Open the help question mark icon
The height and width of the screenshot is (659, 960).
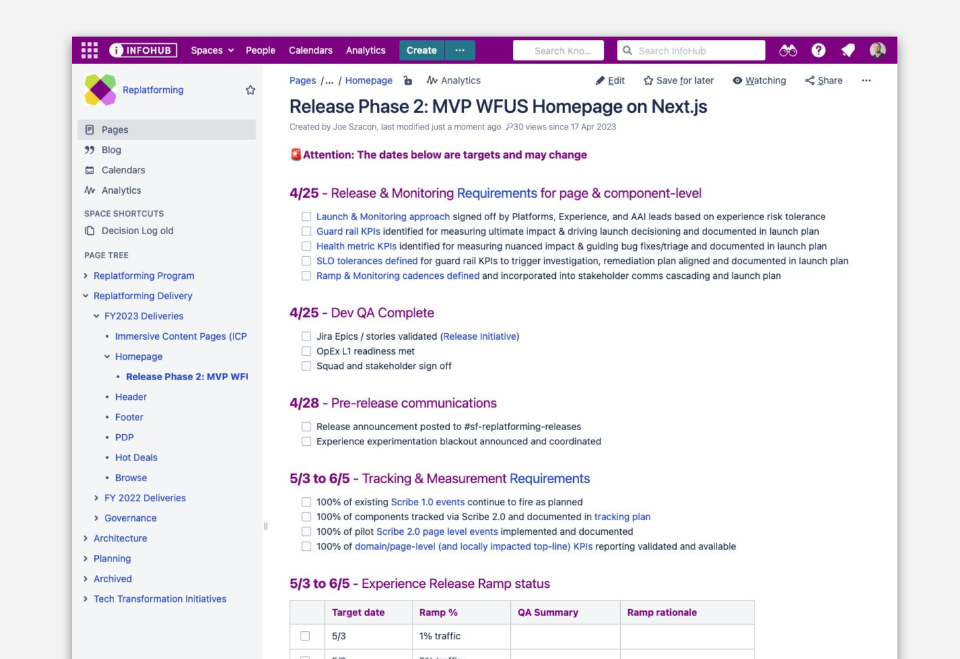pyautogui.click(x=818, y=50)
